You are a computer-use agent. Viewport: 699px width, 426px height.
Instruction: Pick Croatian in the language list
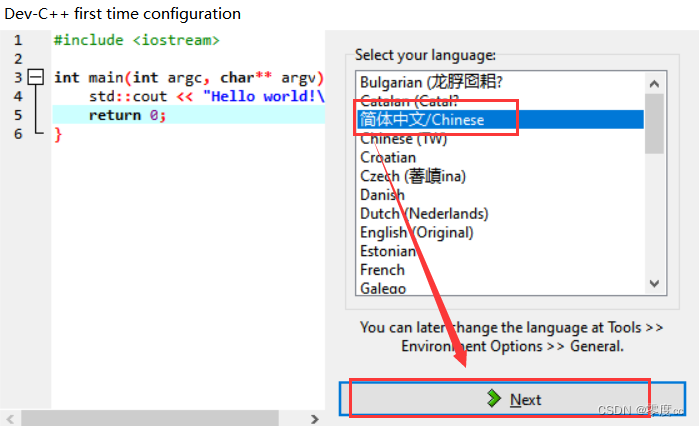pyautogui.click(x=500, y=157)
